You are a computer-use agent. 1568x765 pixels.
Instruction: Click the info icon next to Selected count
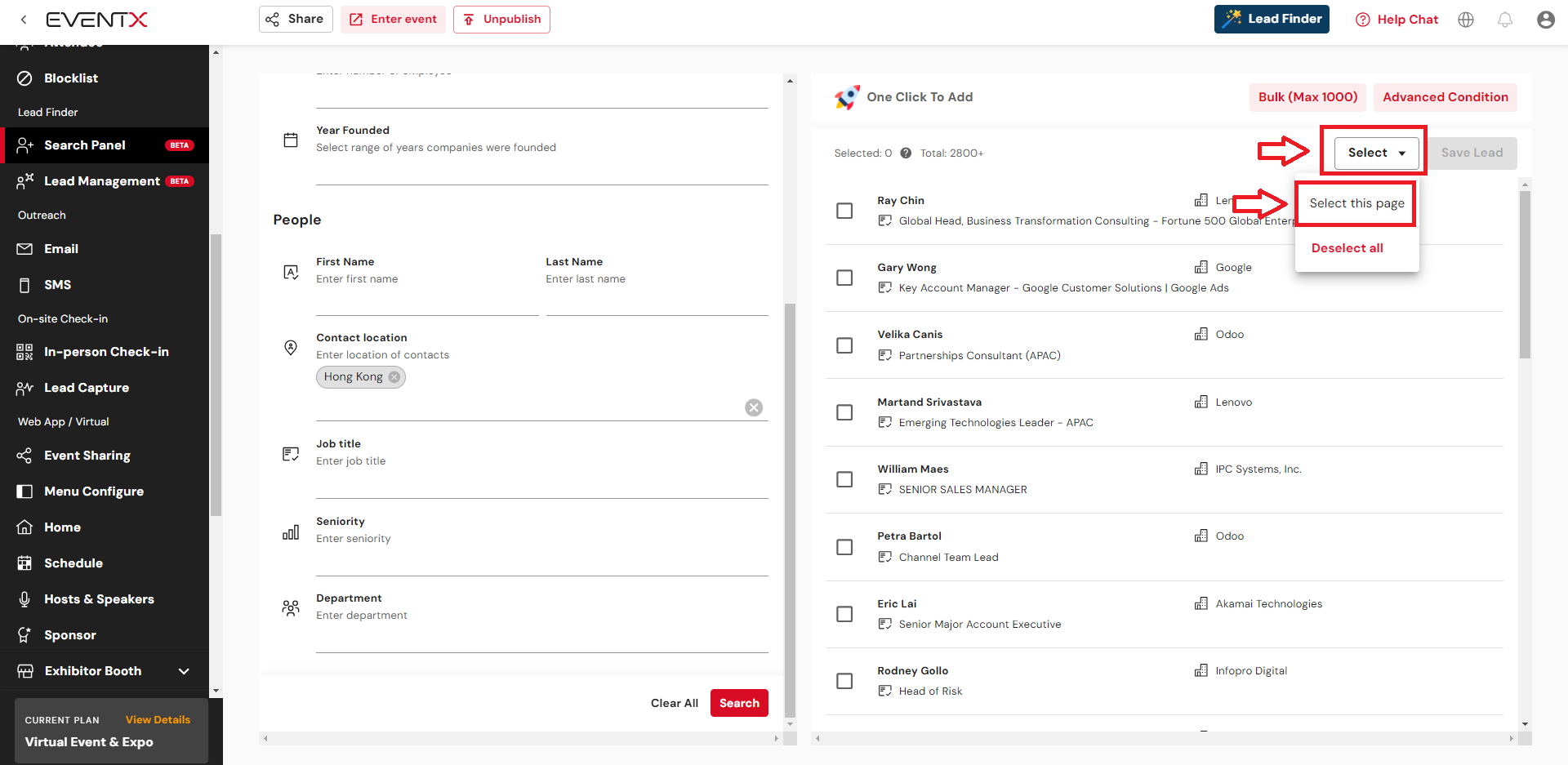click(x=906, y=153)
